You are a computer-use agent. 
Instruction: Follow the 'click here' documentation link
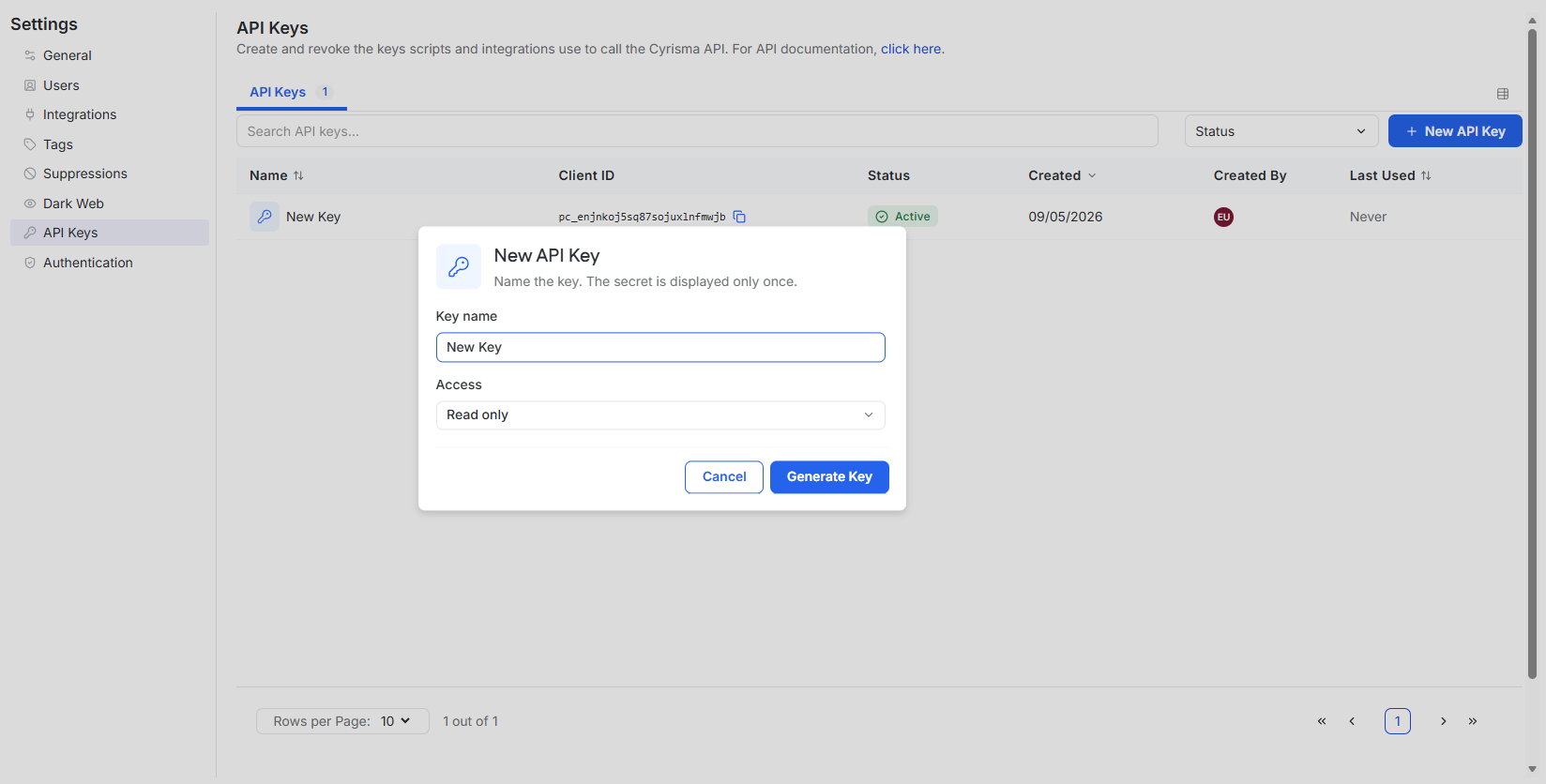[x=911, y=49]
